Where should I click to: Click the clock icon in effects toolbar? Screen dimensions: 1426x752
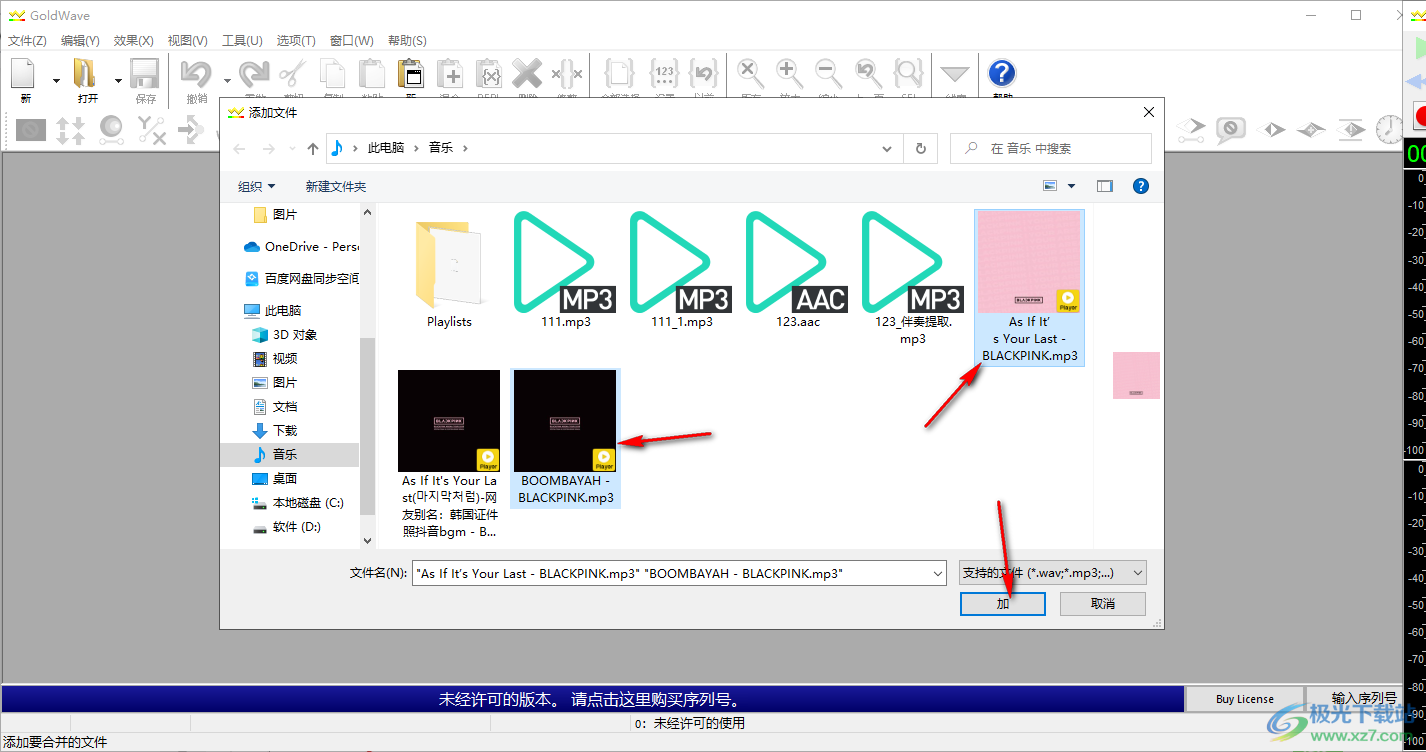pyautogui.click(x=1389, y=129)
